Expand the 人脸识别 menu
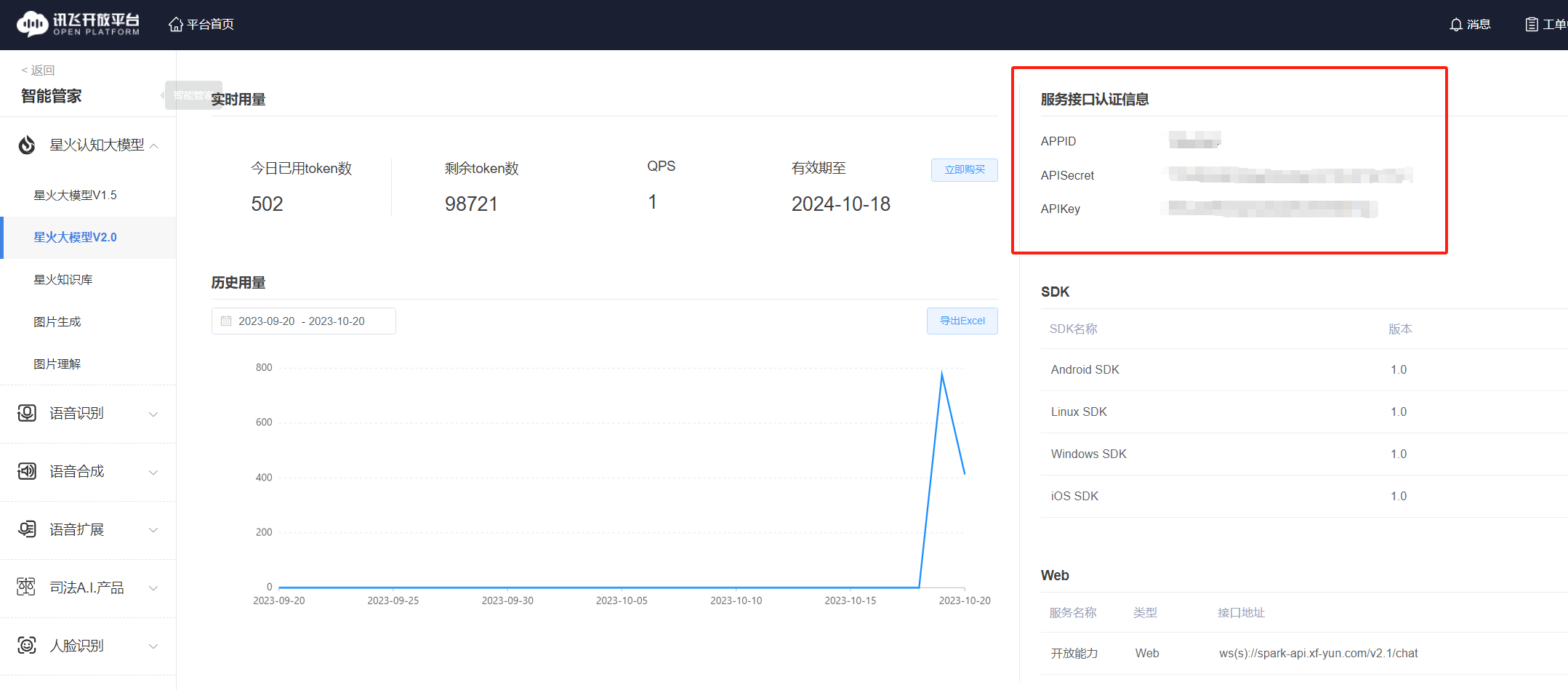The image size is (1568, 690). 153,646
